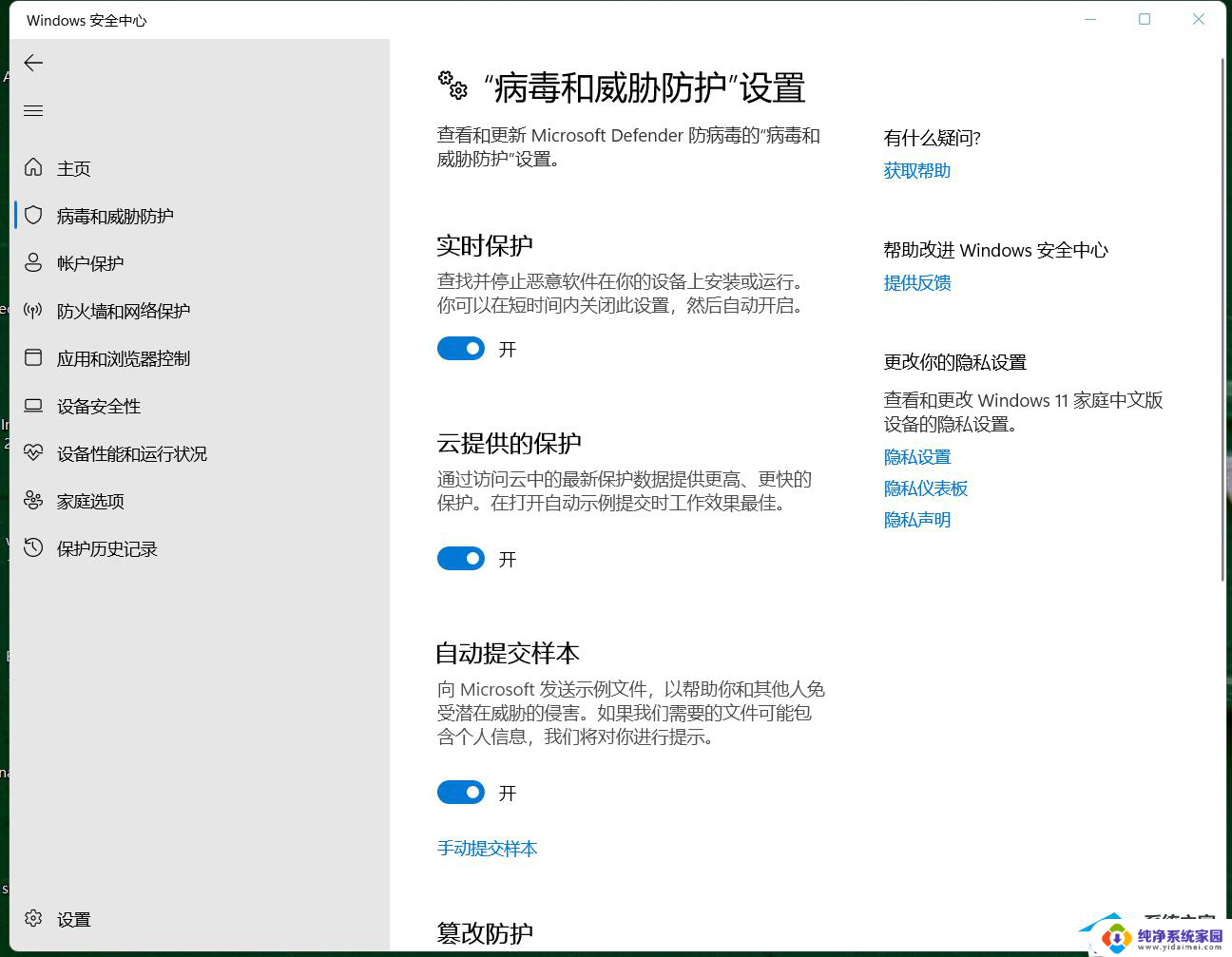Click the family icon for 家庭选项
Image resolution: width=1232 pixels, height=957 pixels.
tap(33, 500)
